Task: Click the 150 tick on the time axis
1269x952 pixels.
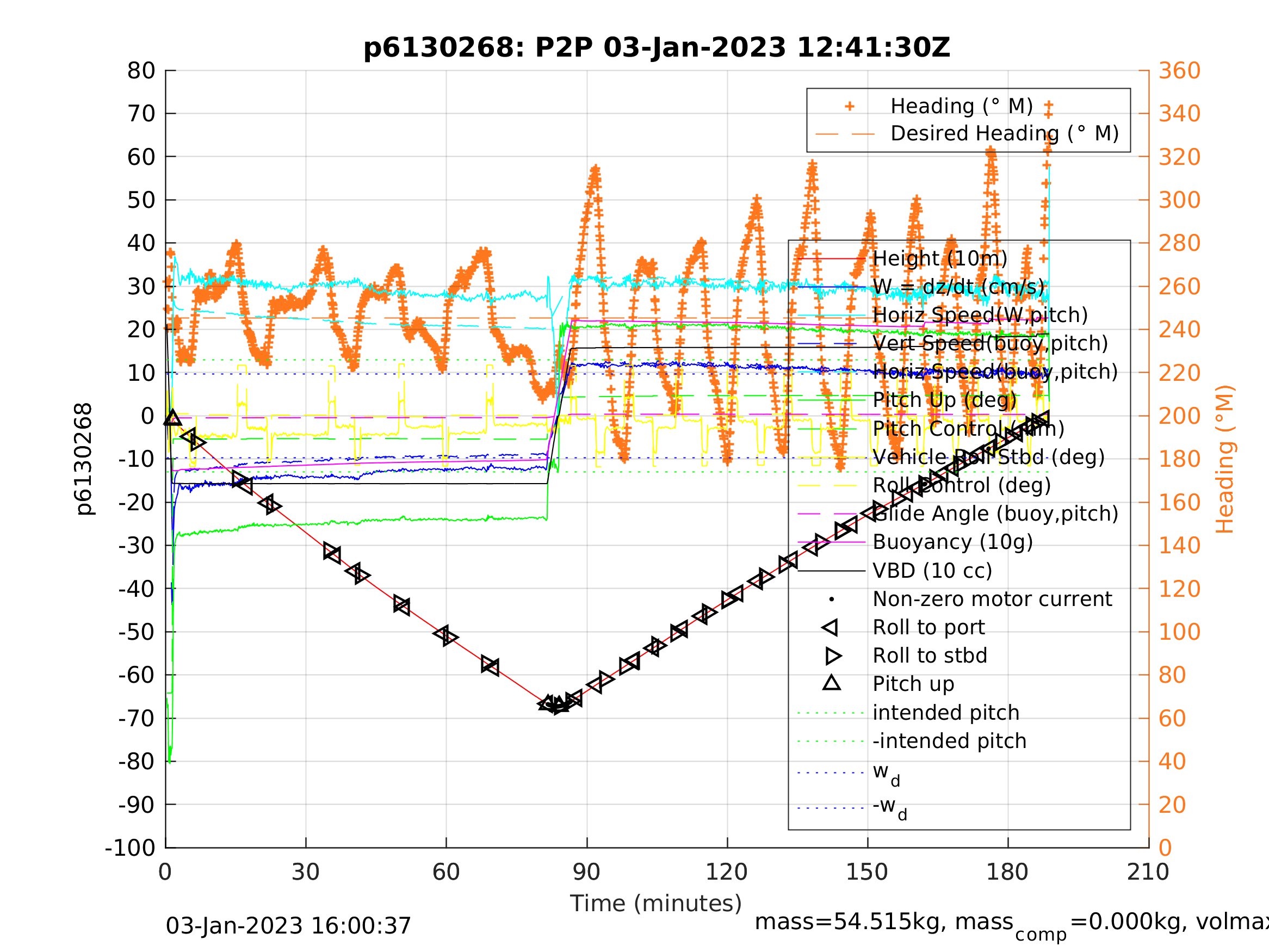Action: point(867,872)
